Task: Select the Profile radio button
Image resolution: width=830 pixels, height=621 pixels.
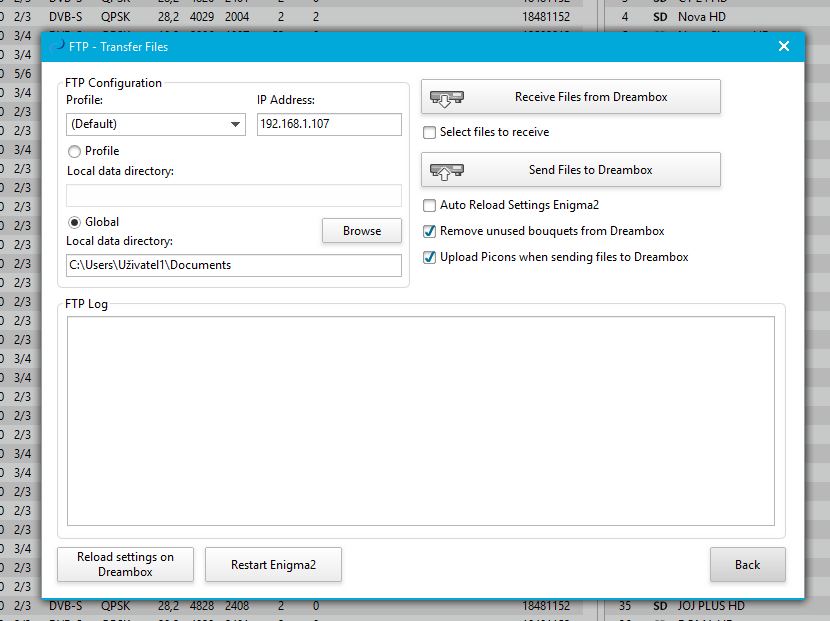Action: click(x=74, y=151)
